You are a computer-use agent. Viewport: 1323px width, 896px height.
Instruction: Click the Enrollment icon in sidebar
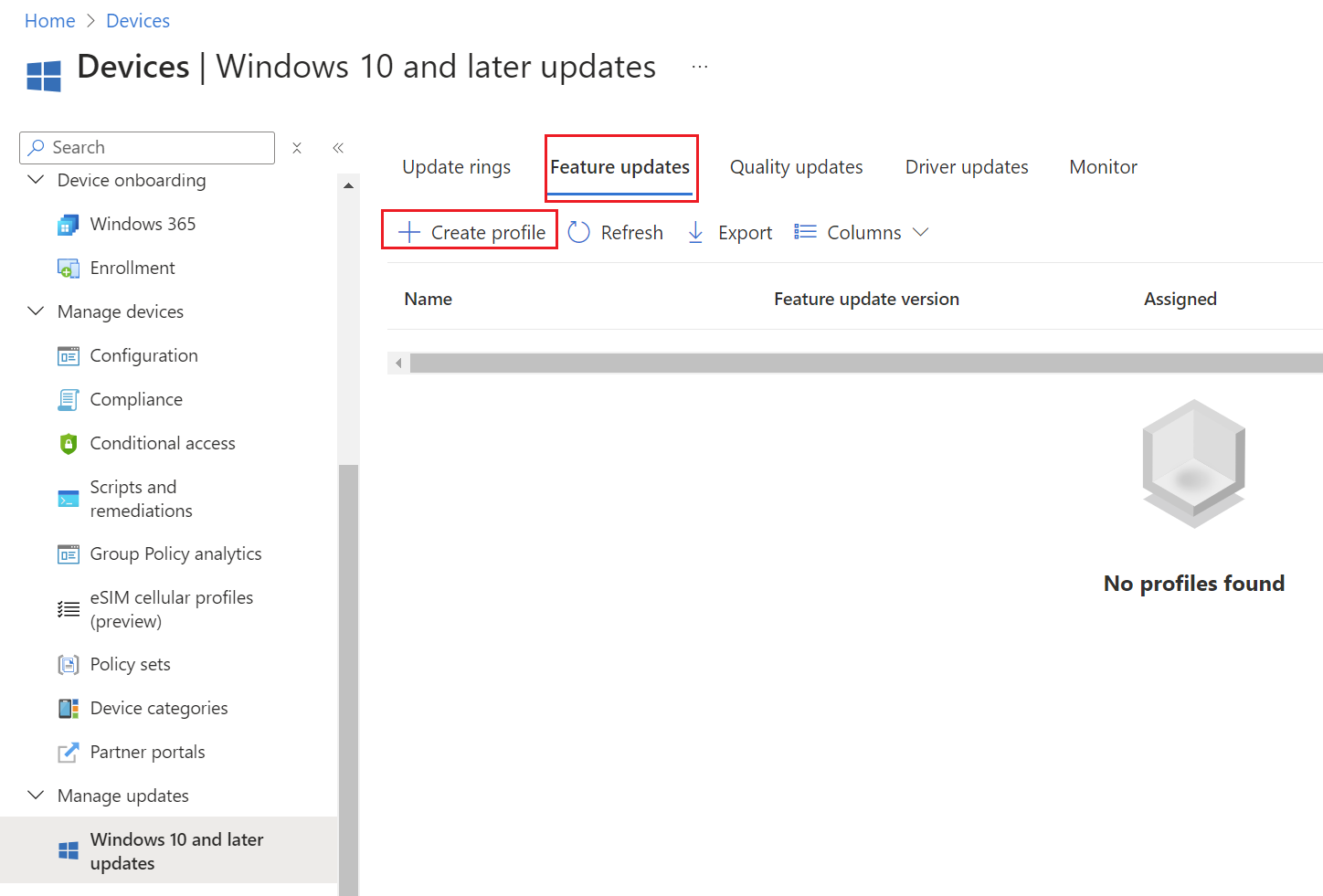[x=69, y=269]
